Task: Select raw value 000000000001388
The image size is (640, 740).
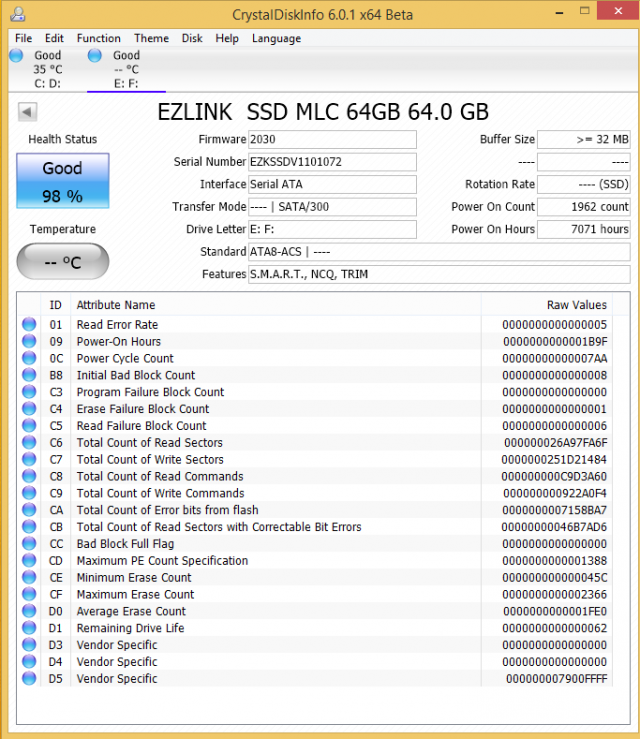Action: tap(555, 561)
